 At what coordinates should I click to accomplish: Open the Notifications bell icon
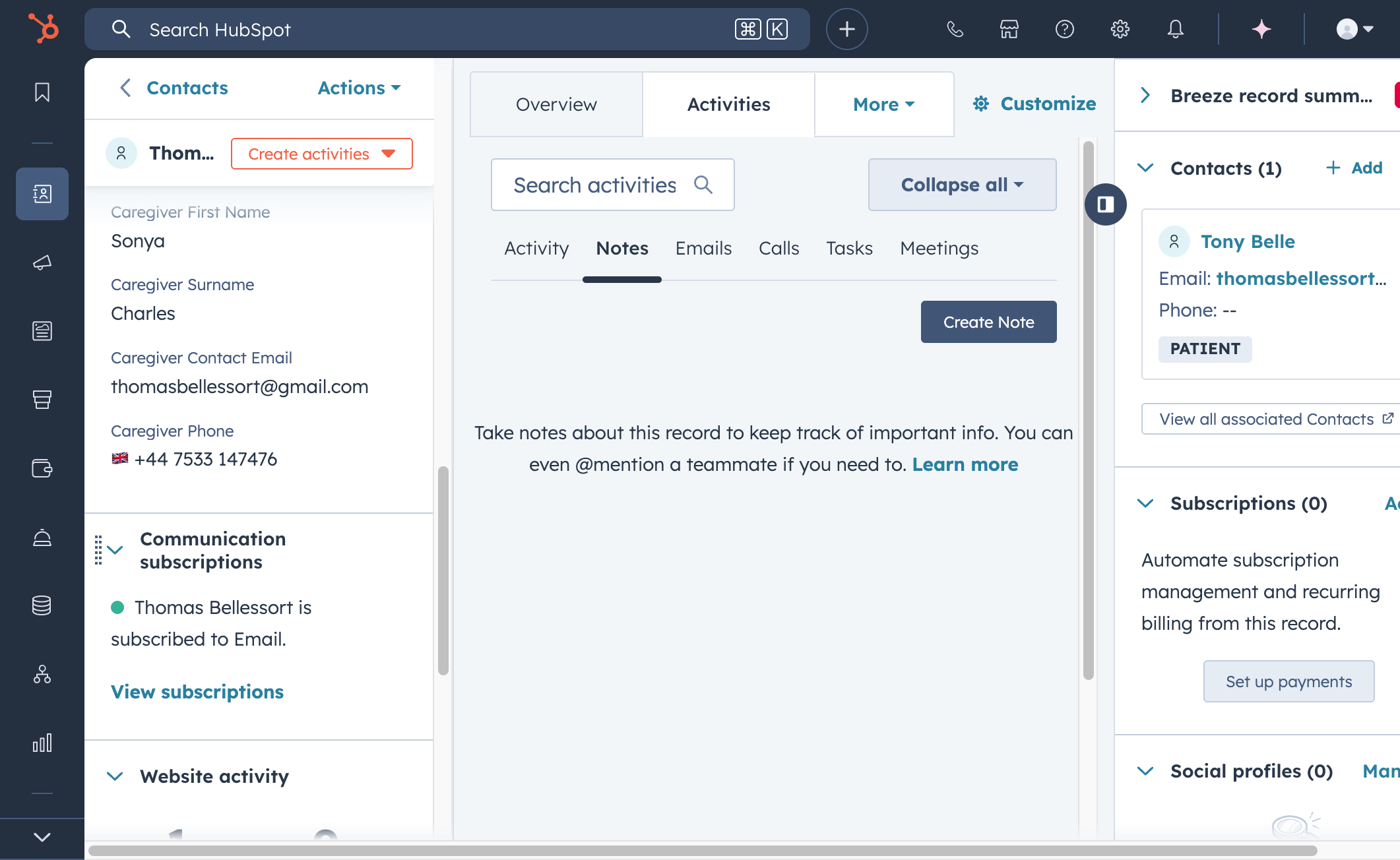(x=1176, y=29)
